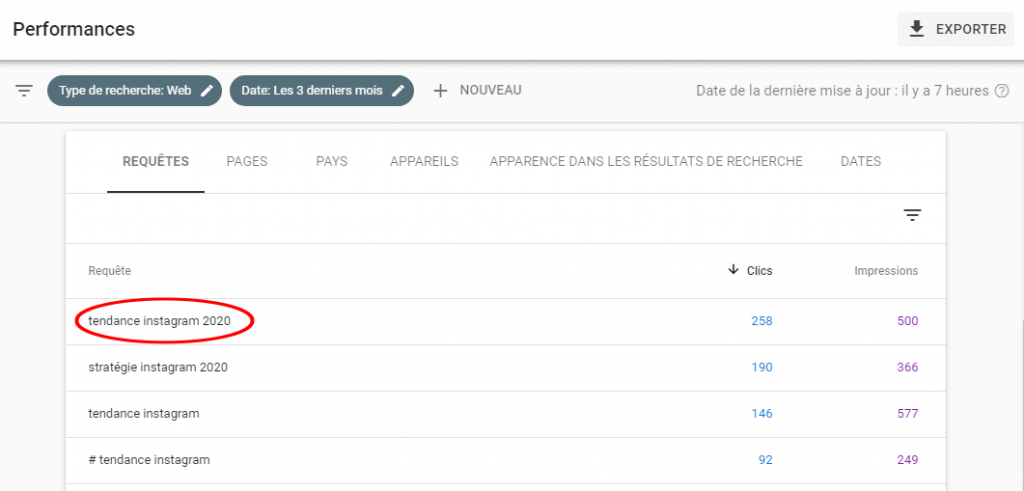Image resolution: width=1024 pixels, height=491 pixels.
Task: Select the '# tendance instagram' query row
Action: pos(149,460)
